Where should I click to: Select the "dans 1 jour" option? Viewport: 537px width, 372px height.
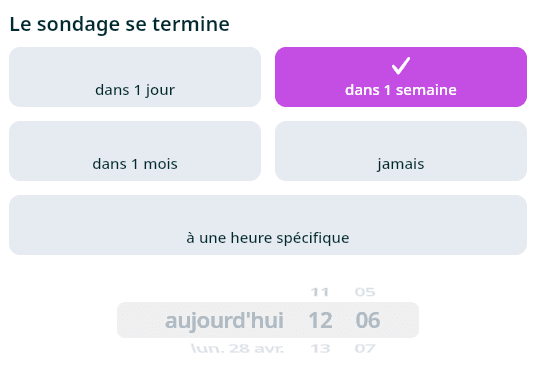(135, 77)
